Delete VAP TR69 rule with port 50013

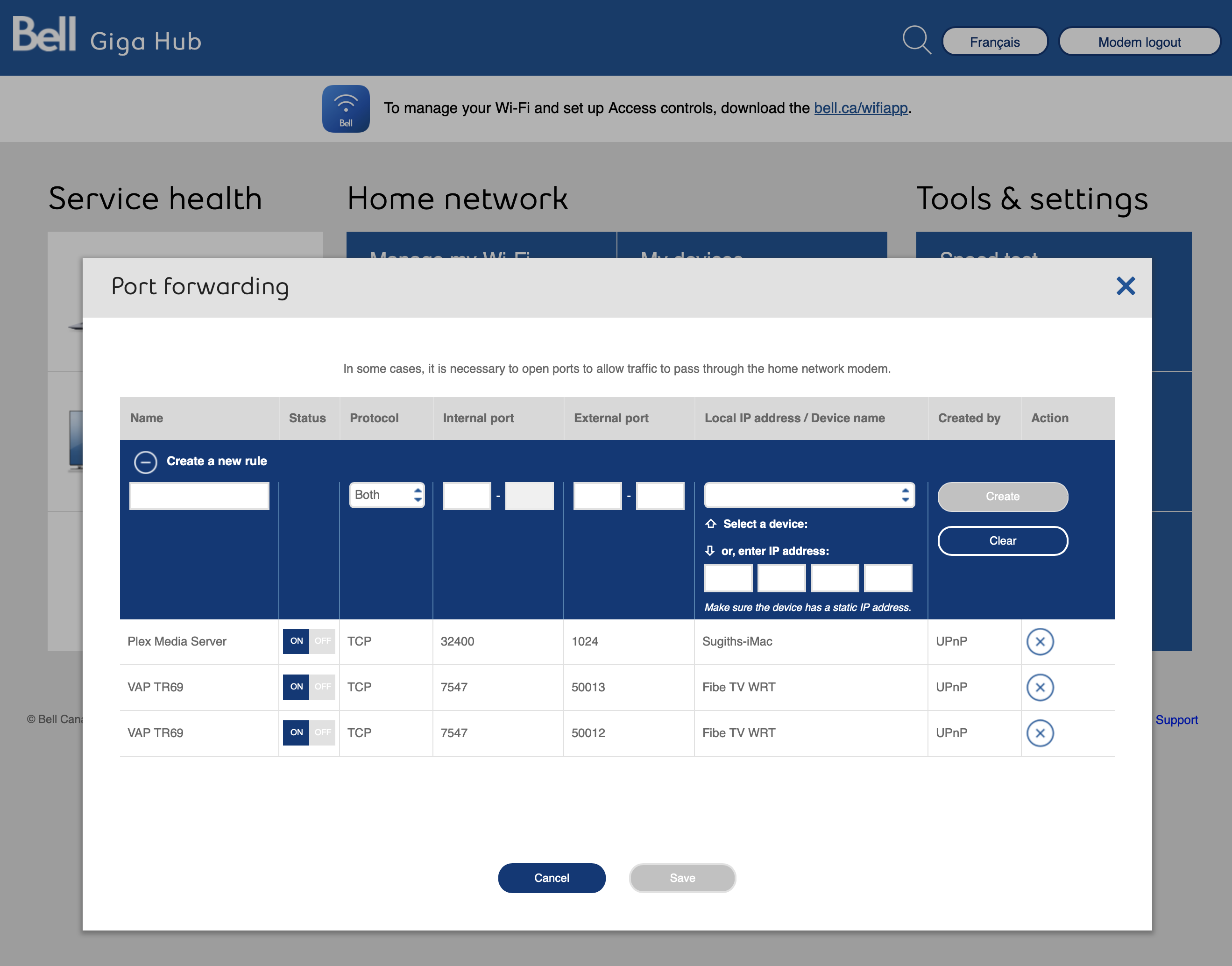tap(1040, 687)
